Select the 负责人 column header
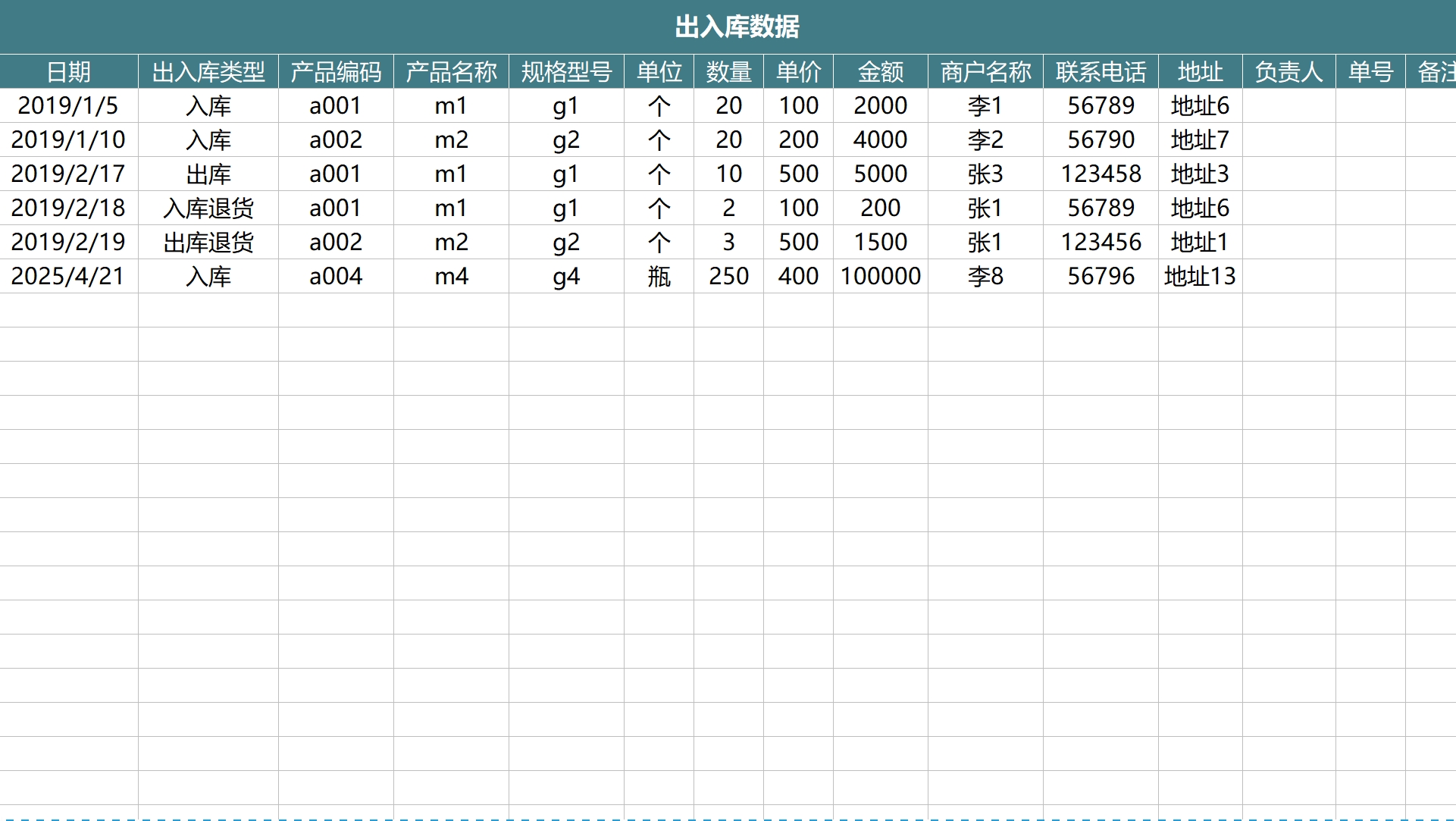1456x821 pixels. point(1288,72)
